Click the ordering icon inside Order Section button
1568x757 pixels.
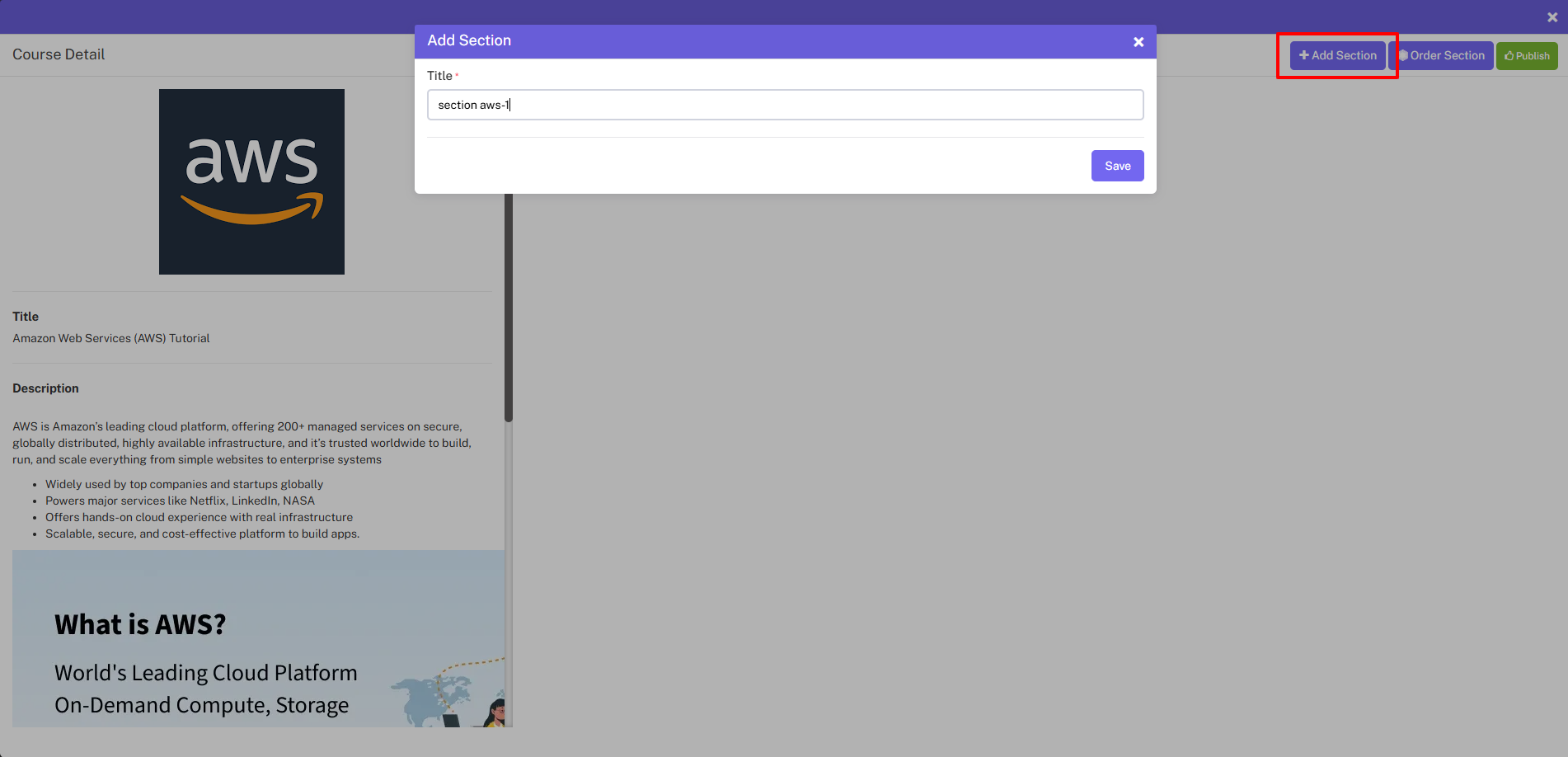click(x=1404, y=55)
